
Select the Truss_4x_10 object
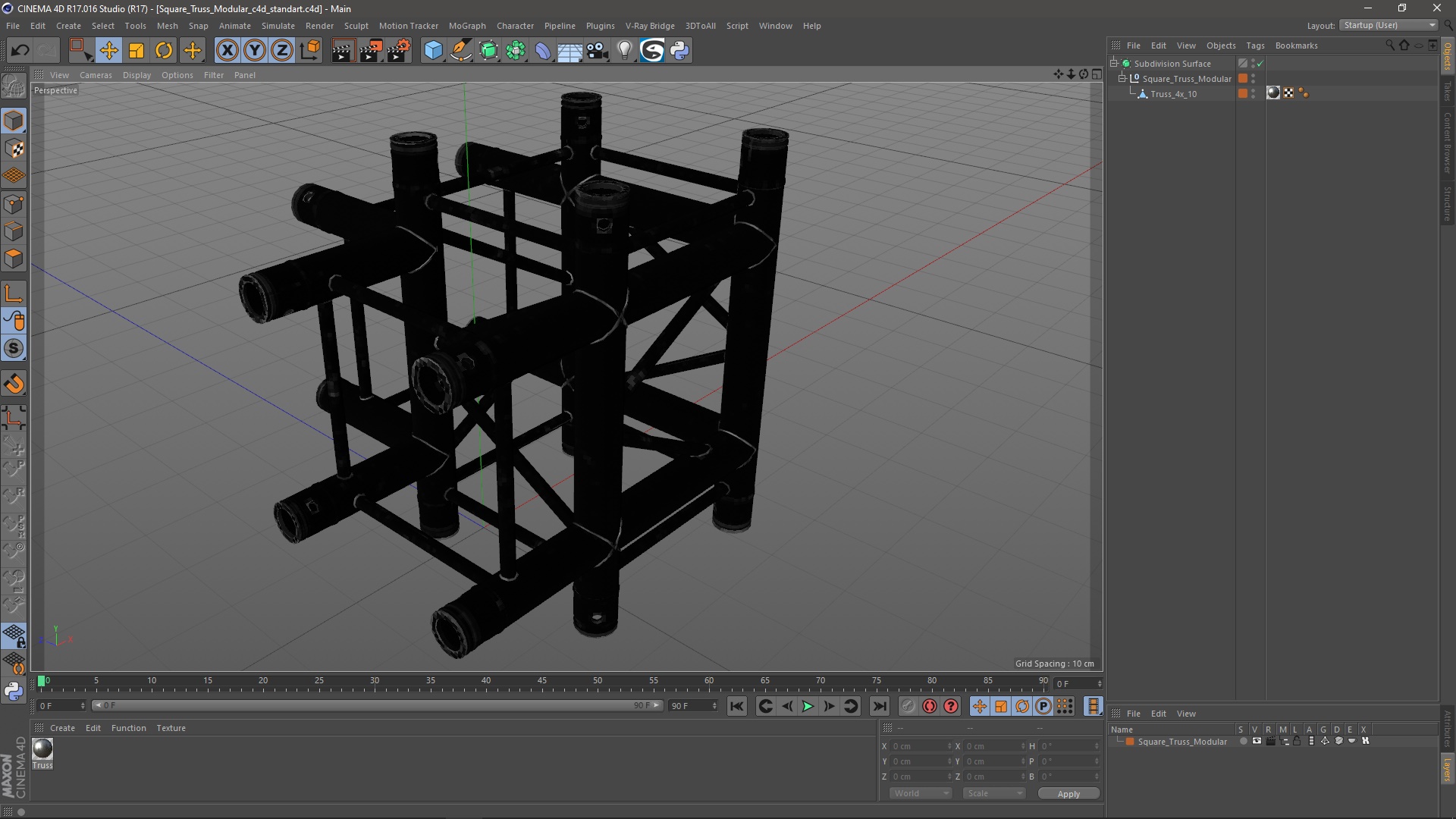click(1173, 94)
